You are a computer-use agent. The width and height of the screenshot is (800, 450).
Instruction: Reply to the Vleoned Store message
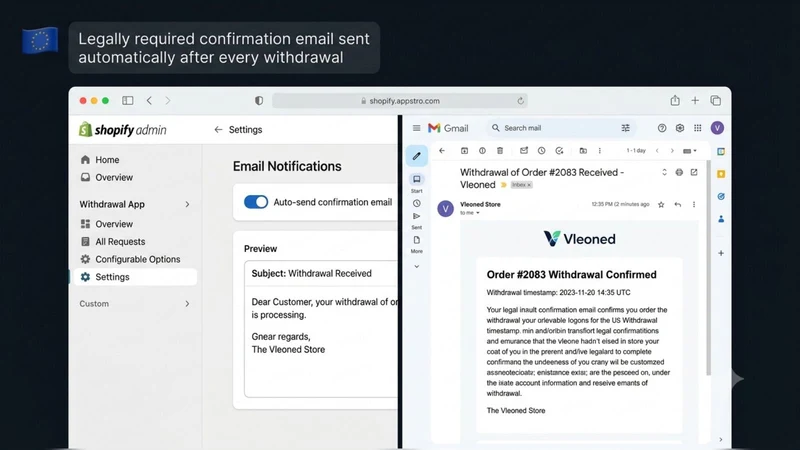click(678, 205)
